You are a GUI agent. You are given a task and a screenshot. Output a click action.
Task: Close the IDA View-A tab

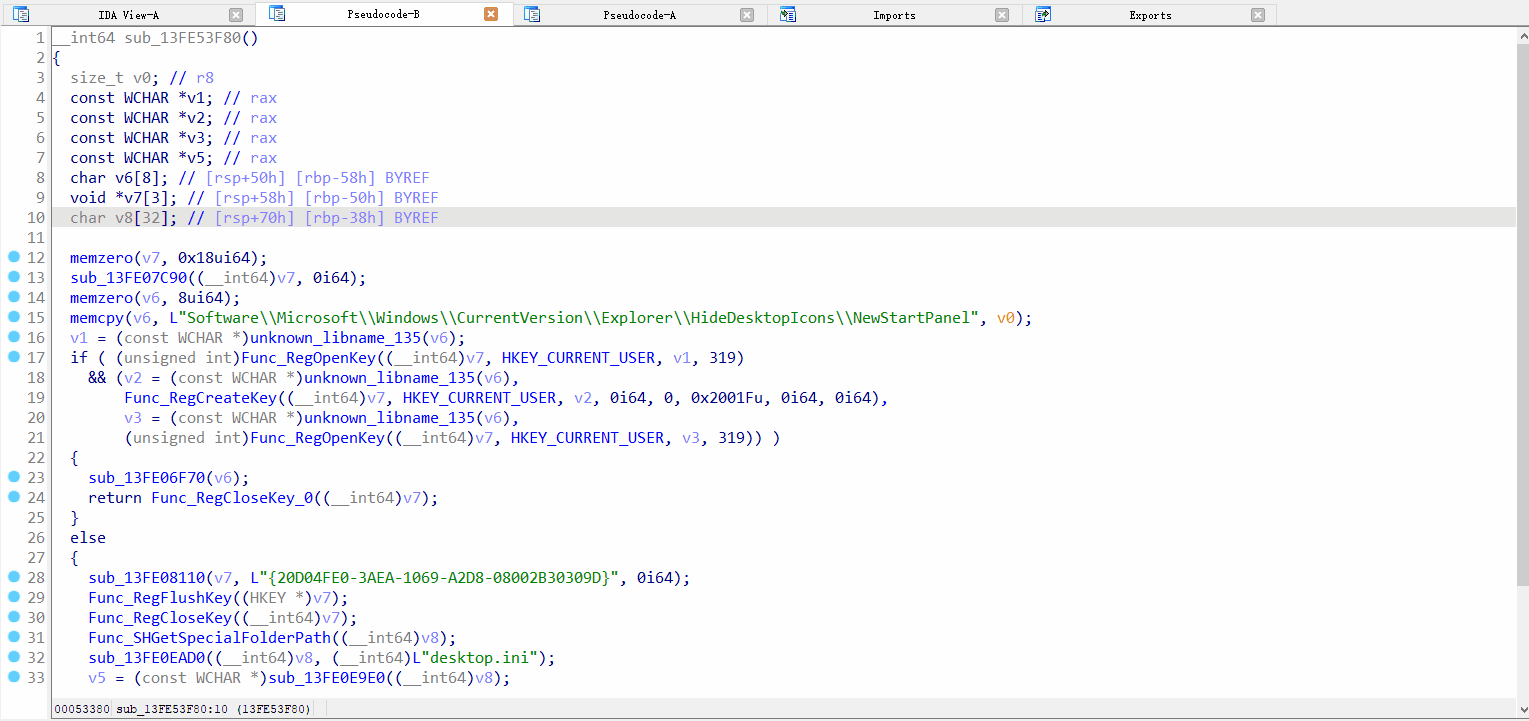click(x=235, y=14)
